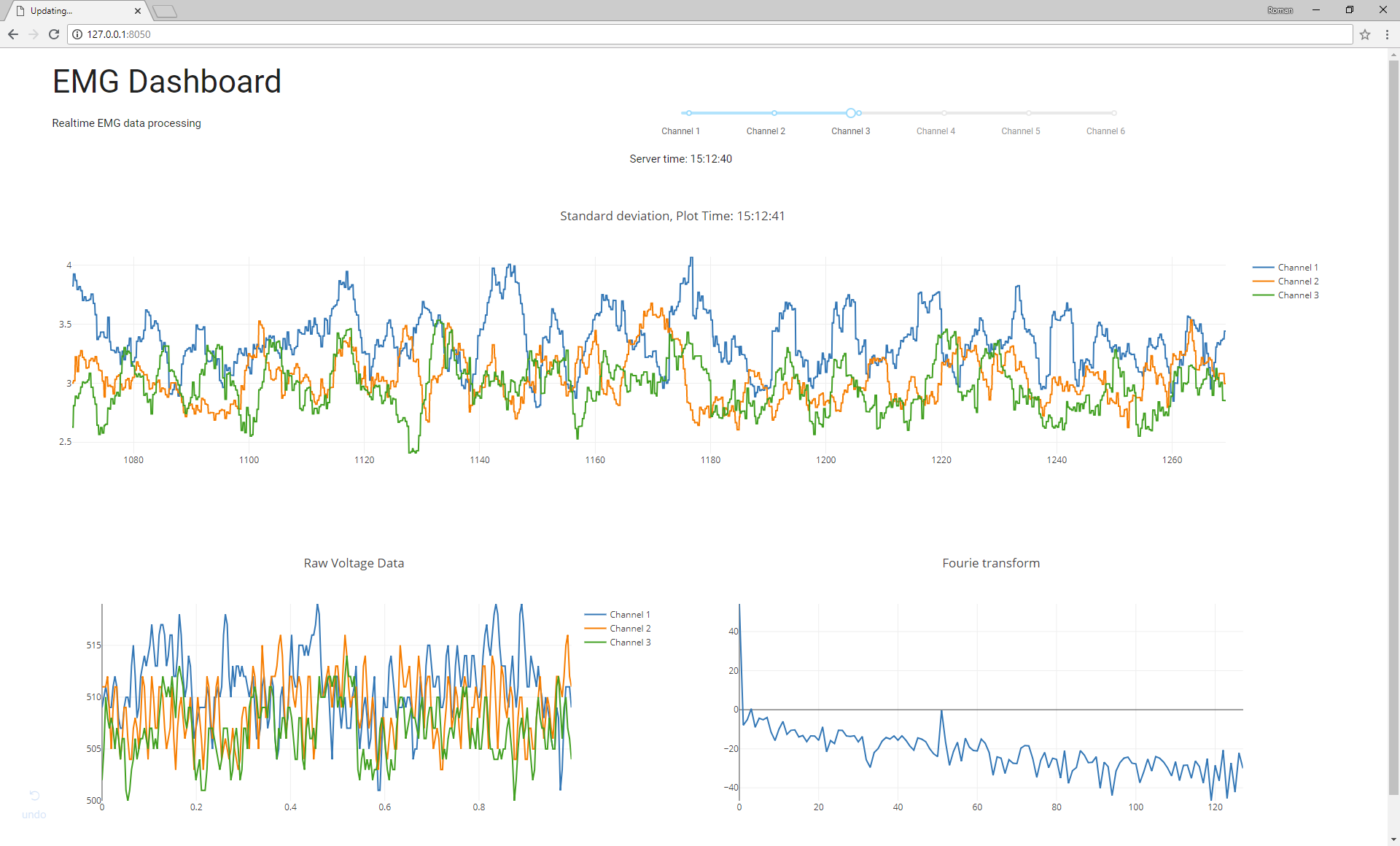
Task: Hide Channel 3 in Raw Voltage legend
Action: pyautogui.click(x=629, y=643)
